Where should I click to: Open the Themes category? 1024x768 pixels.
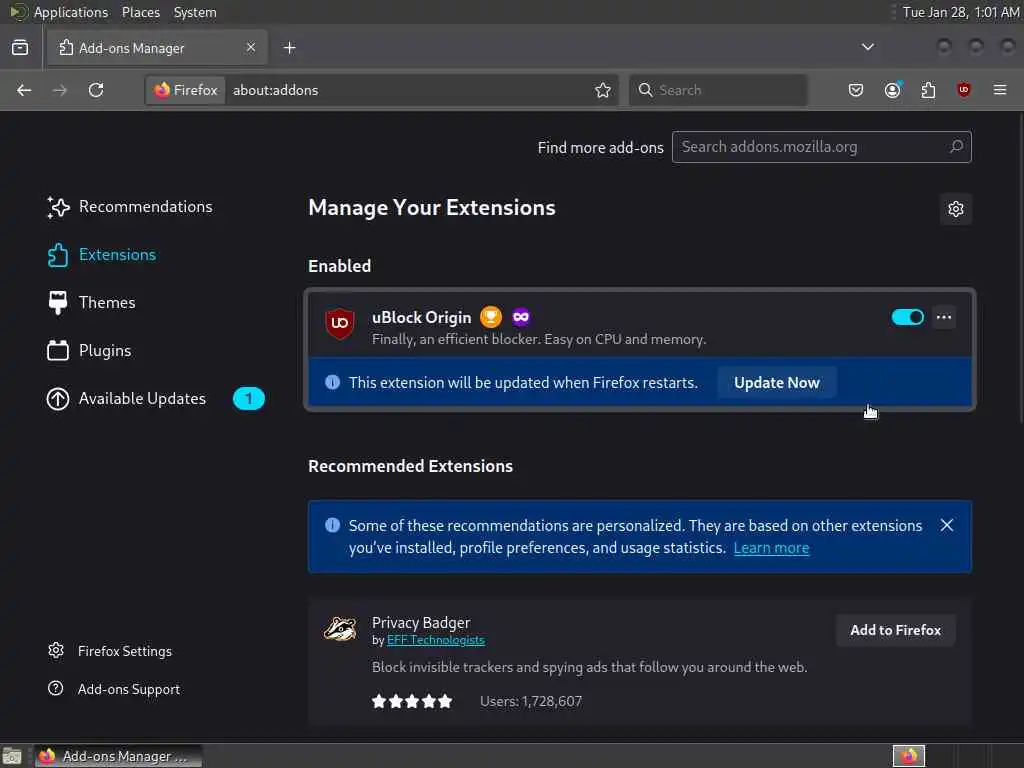[91, 303]
